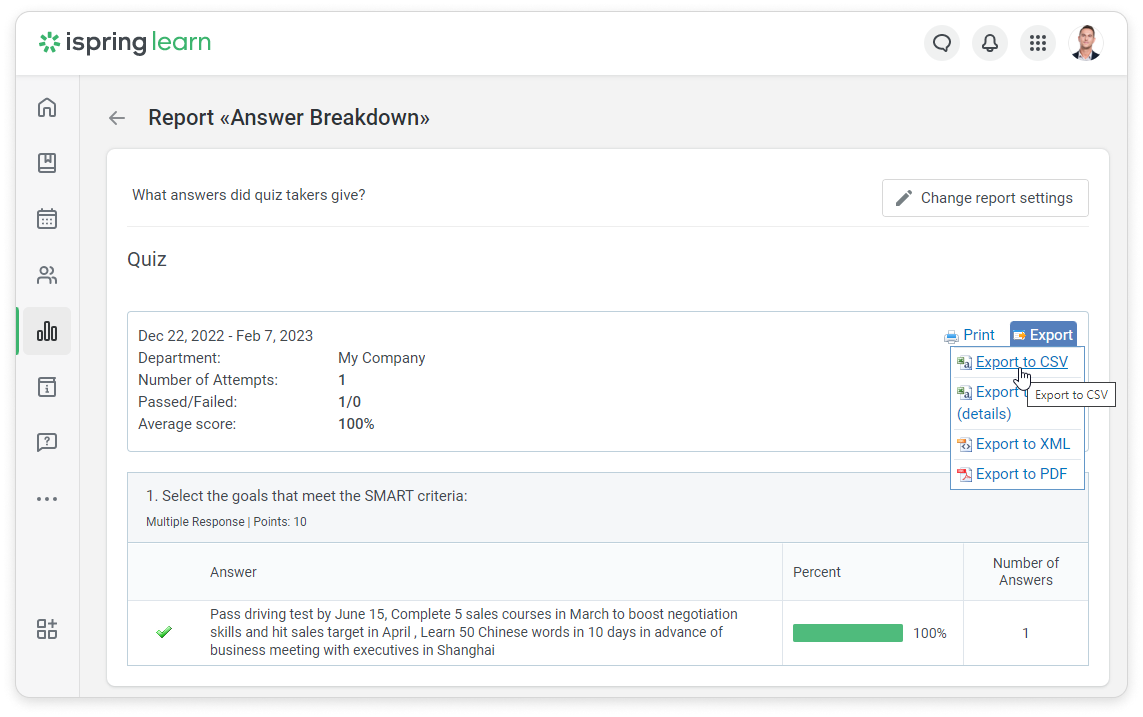Go back using the left arrow
1143x717 pixels.
117,118
